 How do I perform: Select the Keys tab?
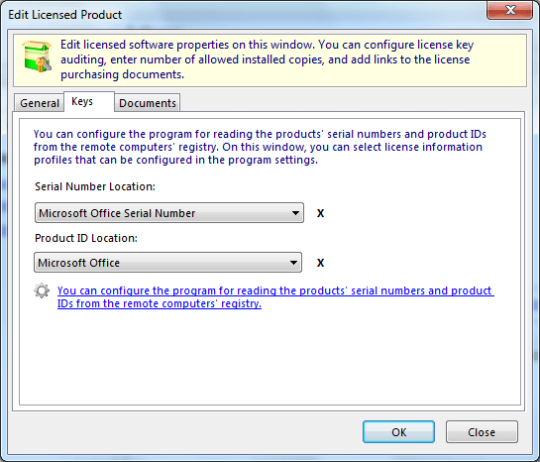[89, 102]
